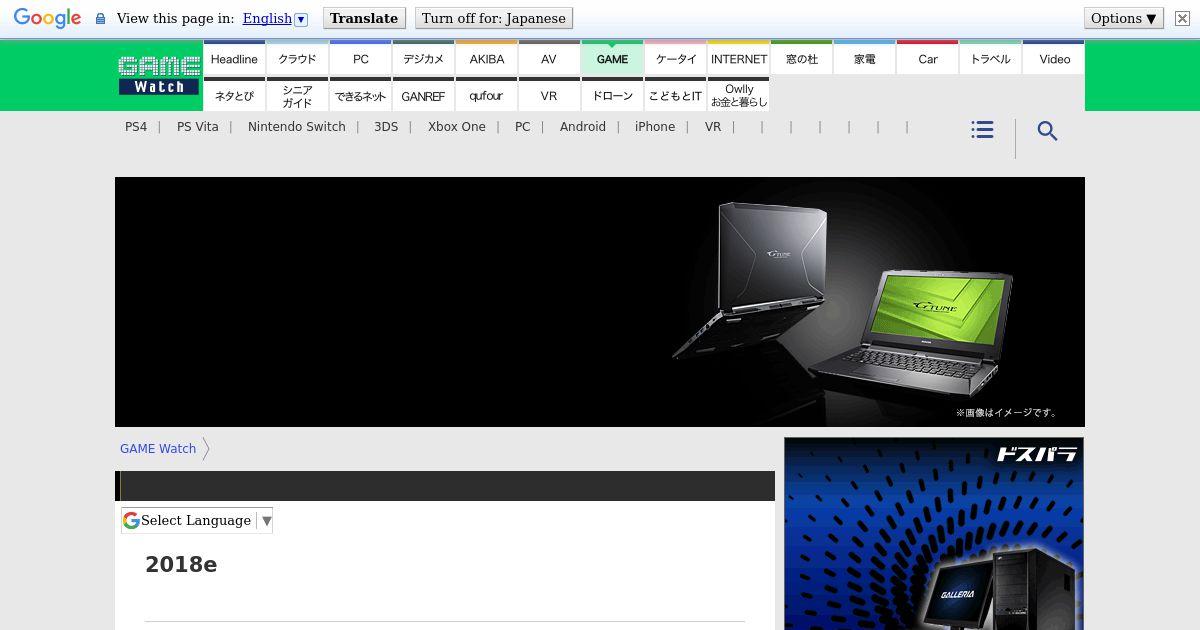Open the デジカメ tab
This screenshot has width=1200, height=630.
[x=423, y=58]
